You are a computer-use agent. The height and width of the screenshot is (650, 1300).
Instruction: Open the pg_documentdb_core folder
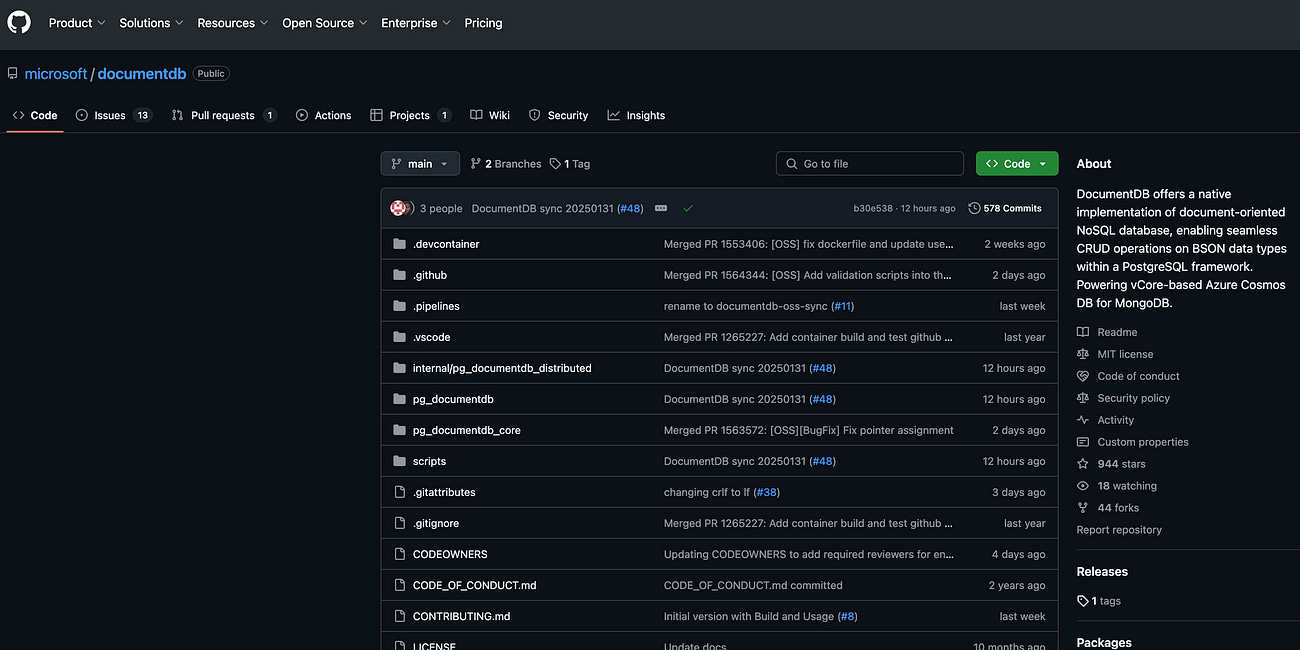[467, 430]
